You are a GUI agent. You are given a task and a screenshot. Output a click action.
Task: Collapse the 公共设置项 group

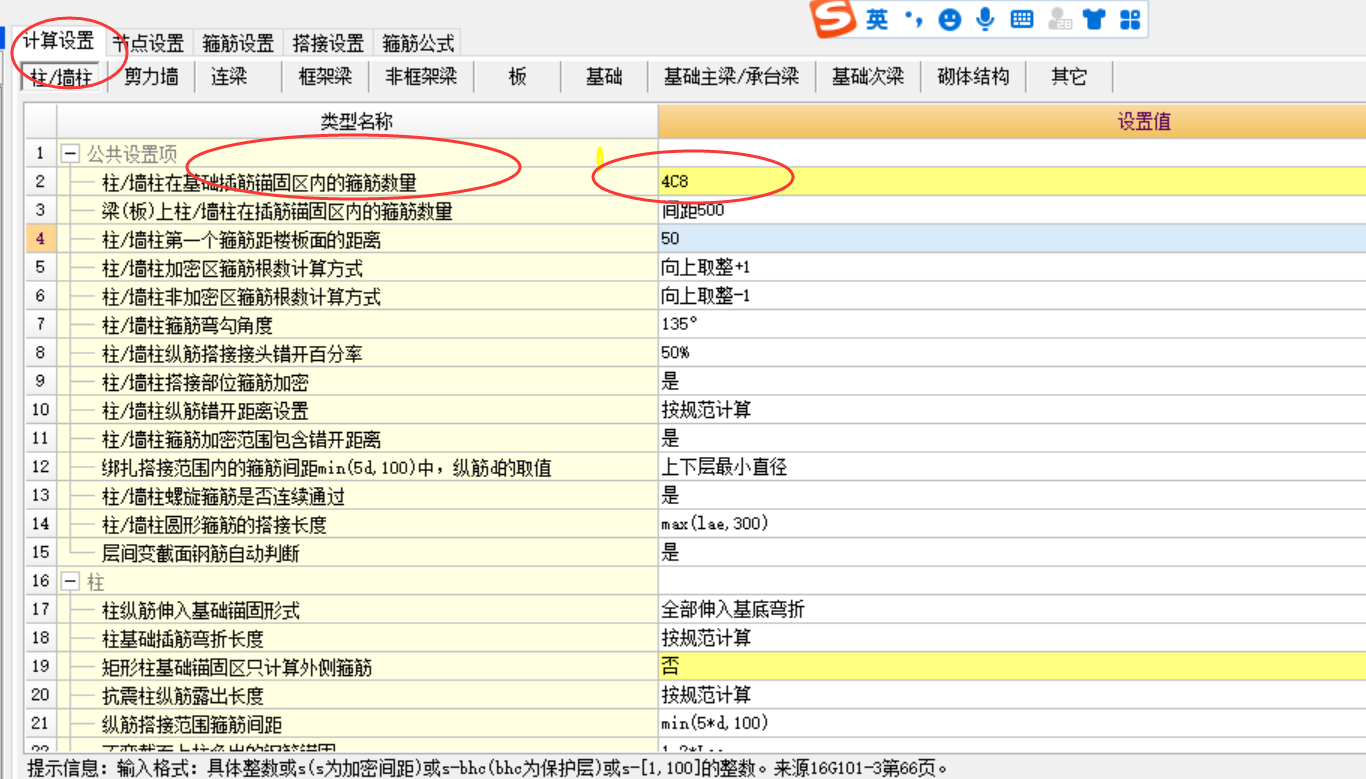pyautogui.click(x=70, y=154)
